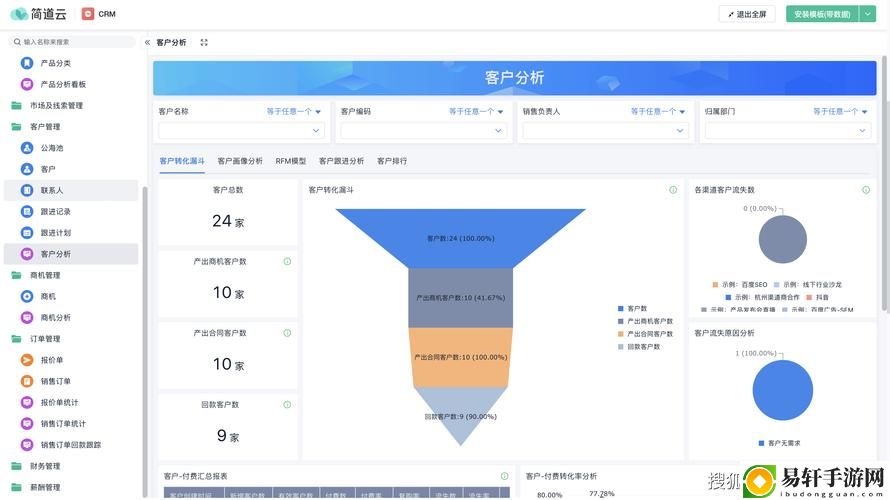Collapse 订单管理 folder in sidebar
This screenshot has height=500, width=890.
[45, 339]
